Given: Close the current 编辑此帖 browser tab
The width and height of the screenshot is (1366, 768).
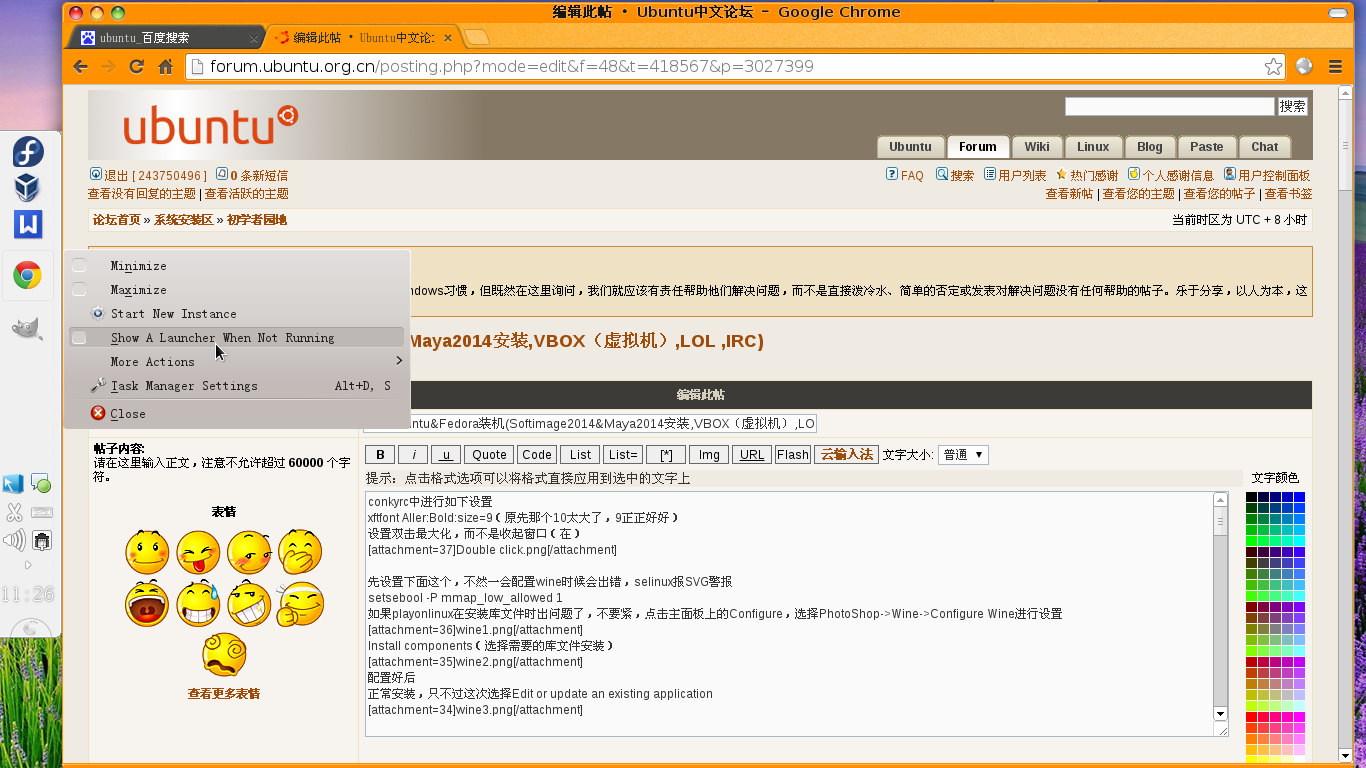Looking at the screenshot, I should (x=448, y=38).
